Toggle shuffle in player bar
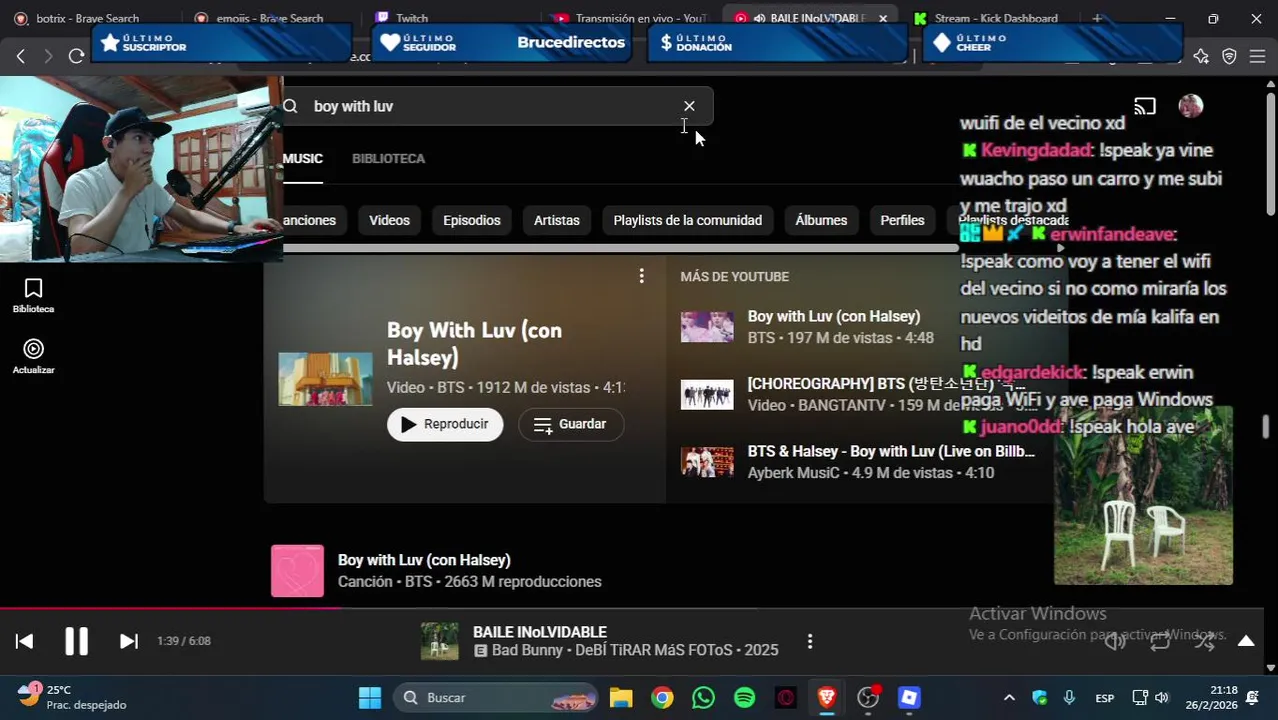This screenshot has height=720, width=1278. pyautogui.click(x=1204, y=642)
